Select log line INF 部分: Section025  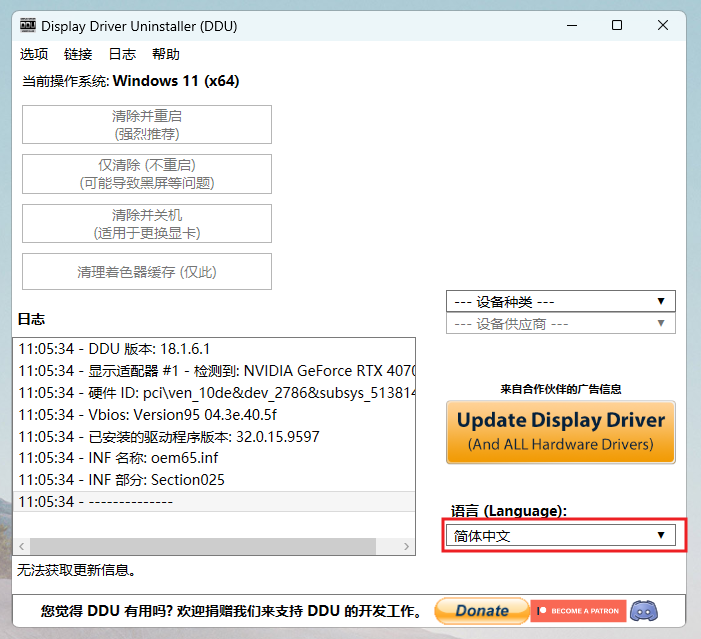click(x=214, y=480)
